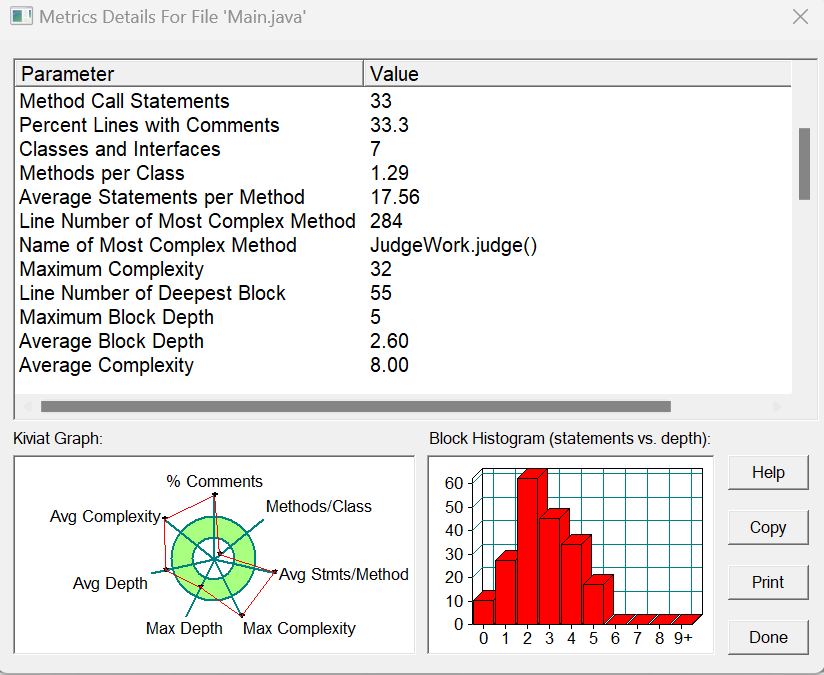The width and height of the screenshot is (824, 675).
Task: Select the Percent Lines with Comments row
Action: pos(403,125)
